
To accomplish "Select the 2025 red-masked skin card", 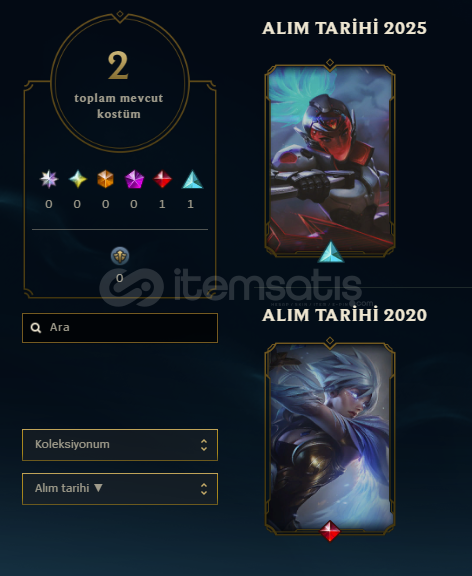I will click(330, 160).
